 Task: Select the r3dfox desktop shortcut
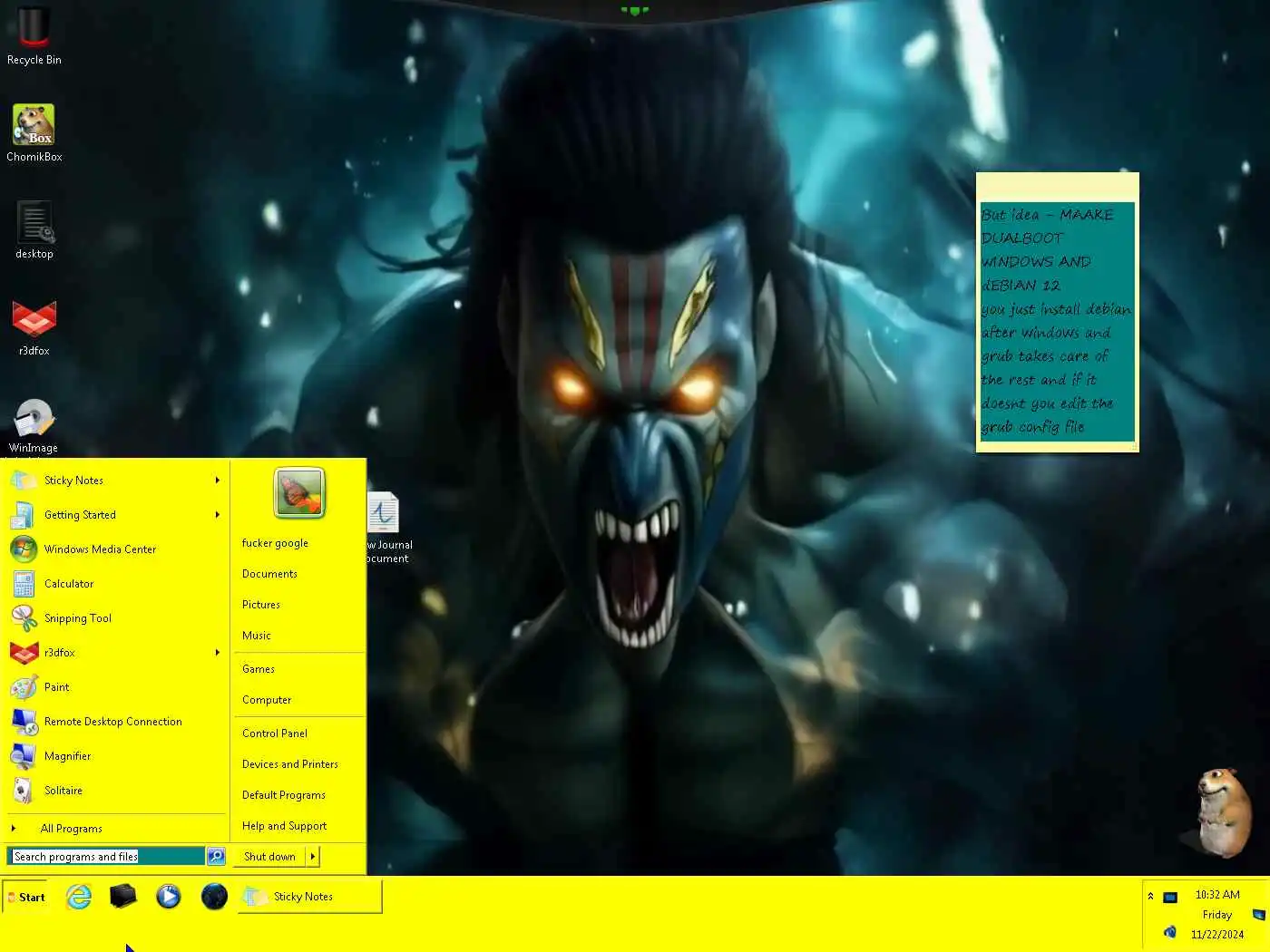[x=34, y=327]
